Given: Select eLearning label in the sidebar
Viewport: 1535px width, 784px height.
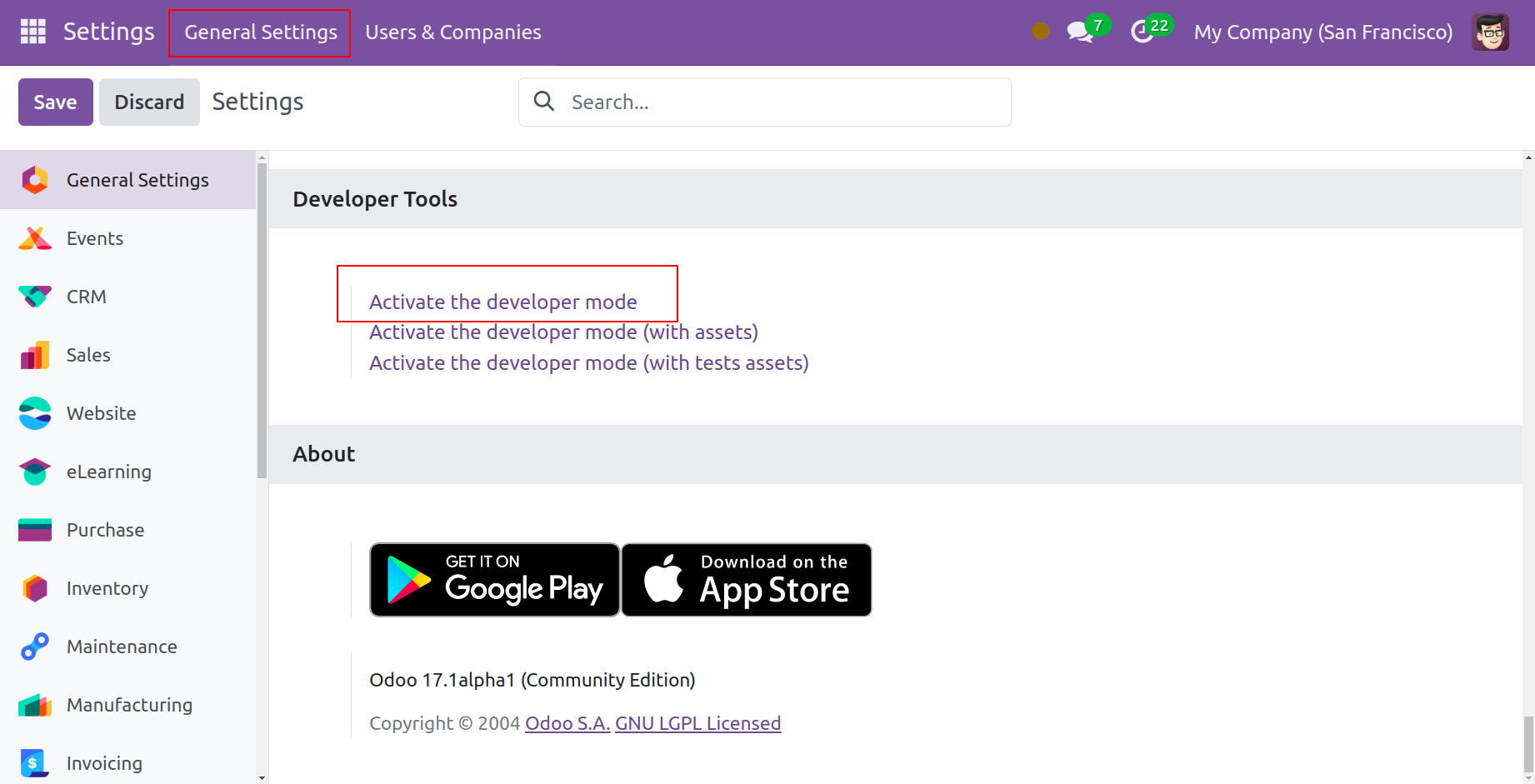Looking at the screenshot, I should (x=109, y=472).
